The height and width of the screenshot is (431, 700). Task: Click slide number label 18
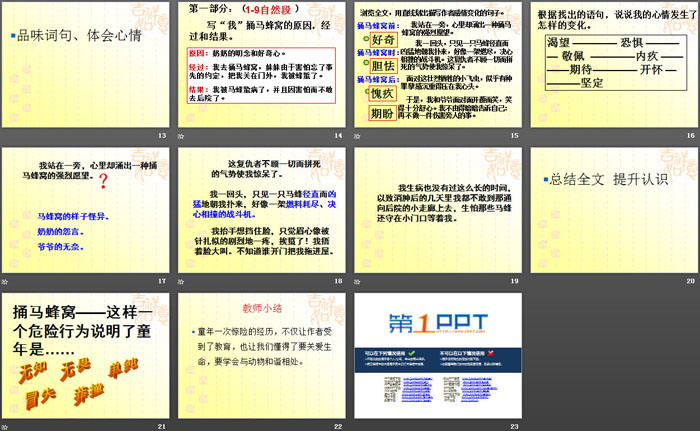pyautogui.click(x=338, y=281)
